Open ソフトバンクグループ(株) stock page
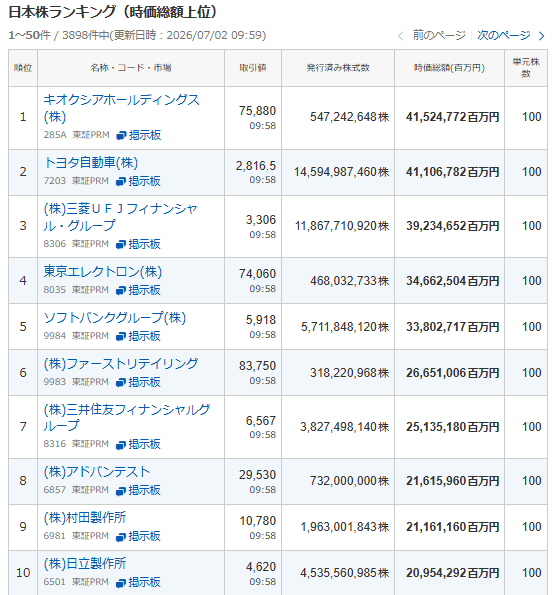Viewport: 555px width, 595px height. tap(115, 318)
